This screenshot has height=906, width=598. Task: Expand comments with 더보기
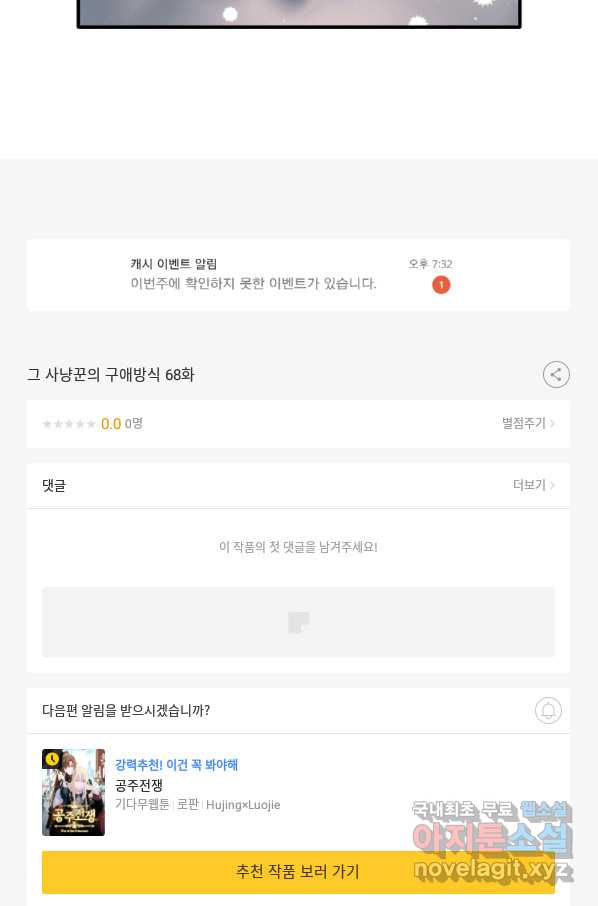tap(533, 485)
